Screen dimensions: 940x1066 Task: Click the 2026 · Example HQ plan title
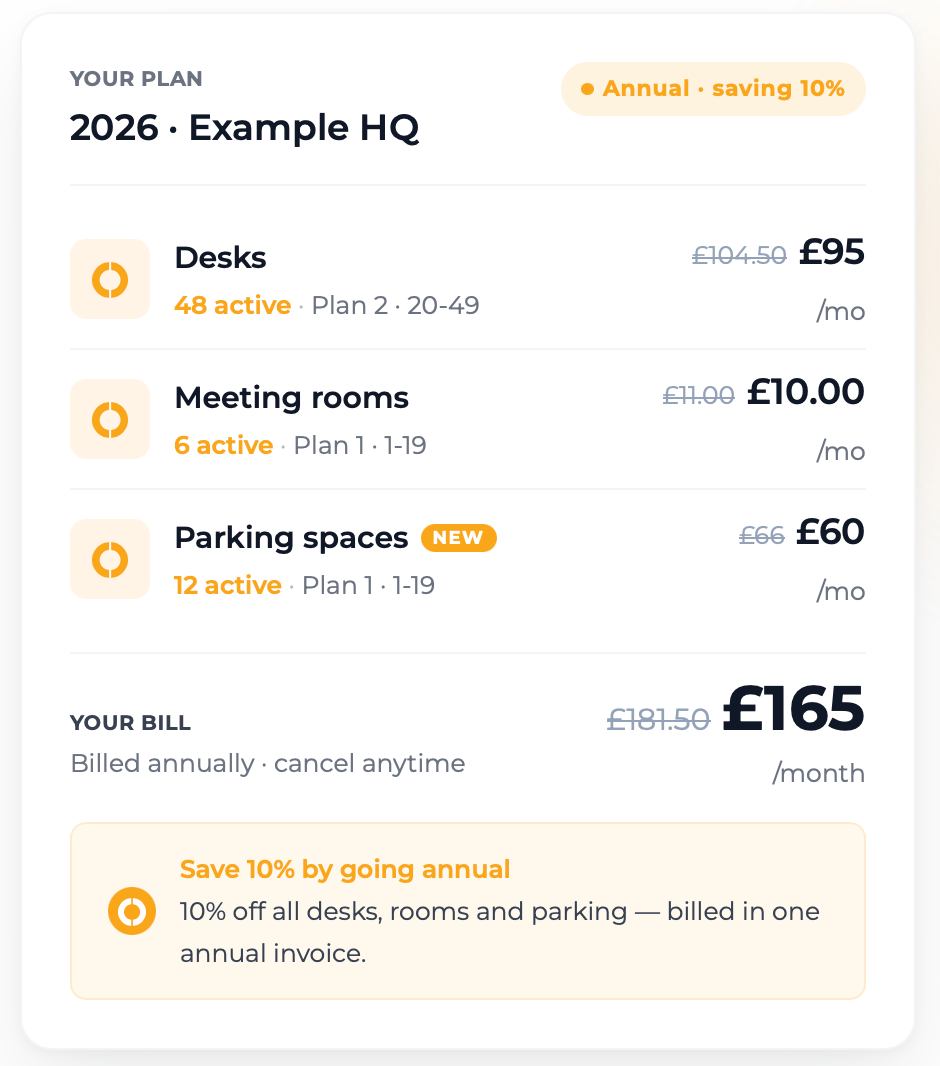(244, 128)
